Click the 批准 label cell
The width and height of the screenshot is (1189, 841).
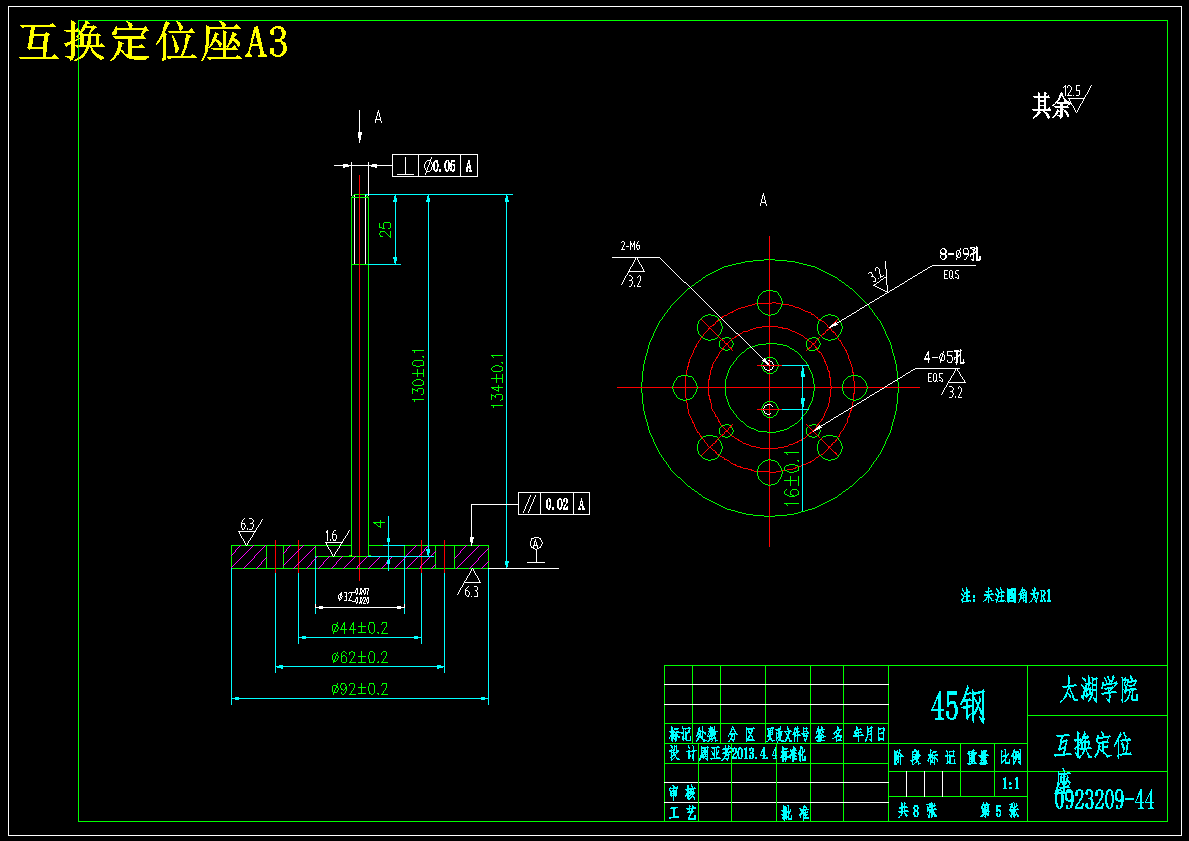[x=795, y=812]
